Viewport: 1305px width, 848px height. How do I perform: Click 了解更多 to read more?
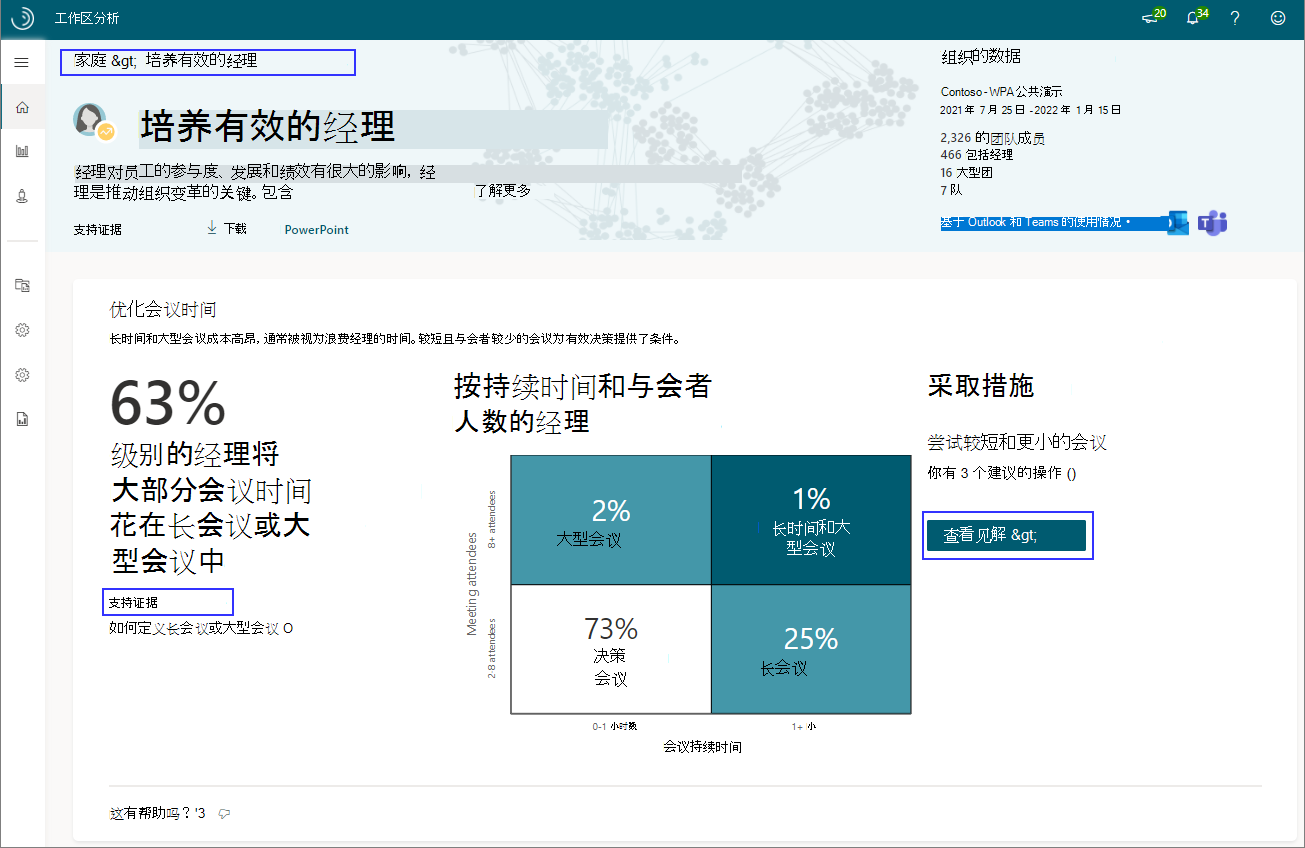(503, 190)
